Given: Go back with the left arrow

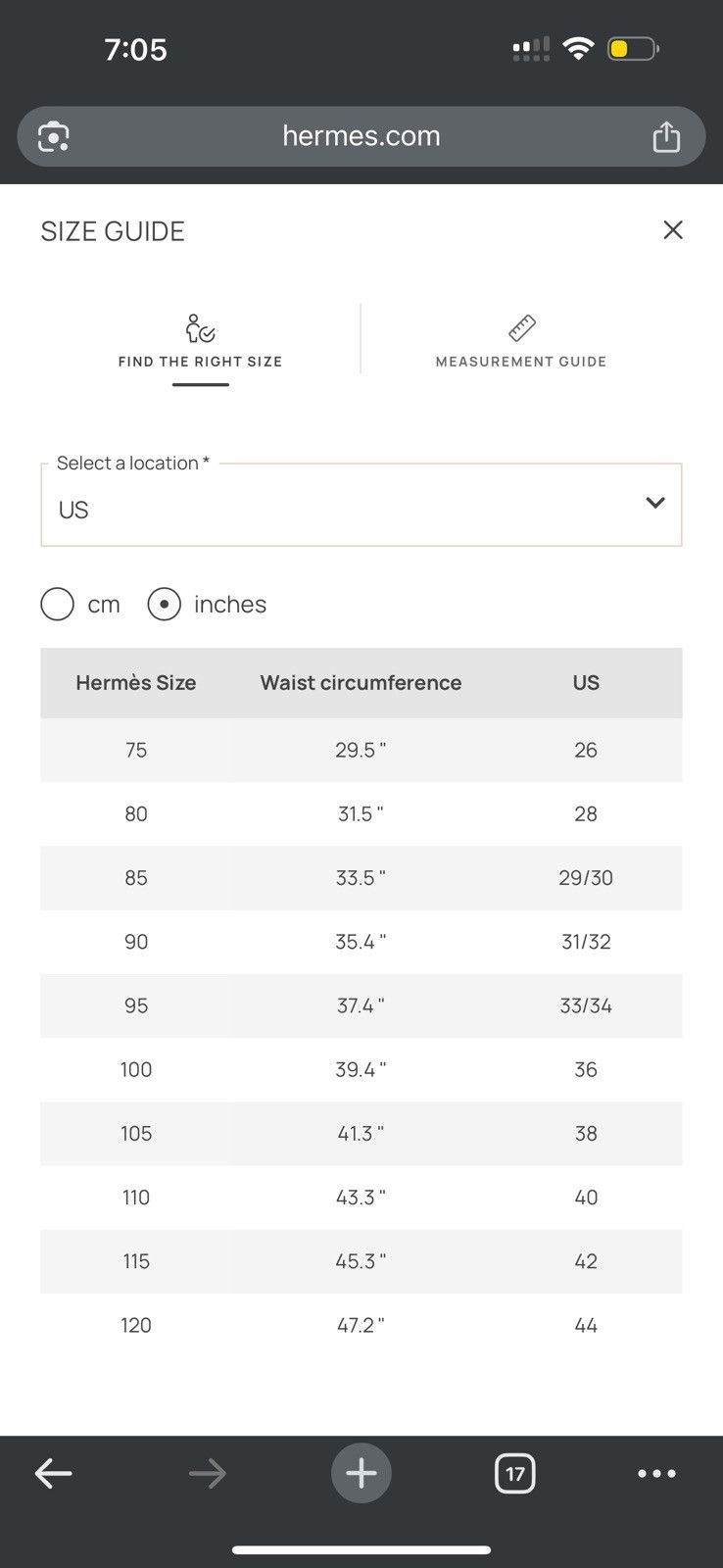Looking at the screenshot, I should tap(54, 1473).
